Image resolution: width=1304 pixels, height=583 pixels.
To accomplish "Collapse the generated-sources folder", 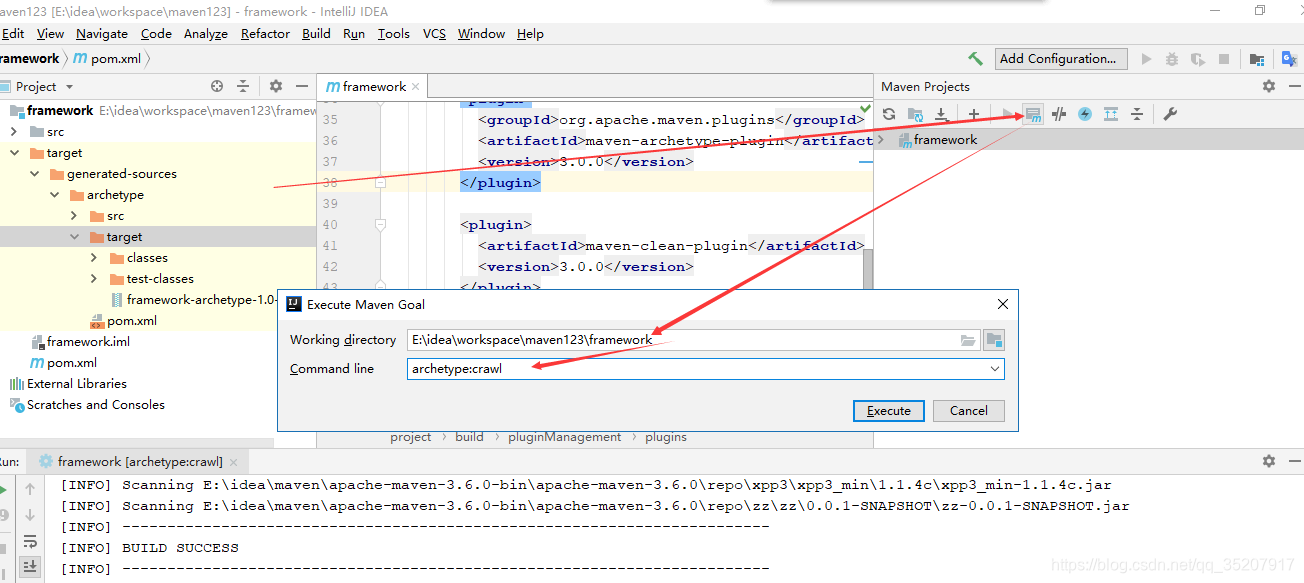I will 34,174.
